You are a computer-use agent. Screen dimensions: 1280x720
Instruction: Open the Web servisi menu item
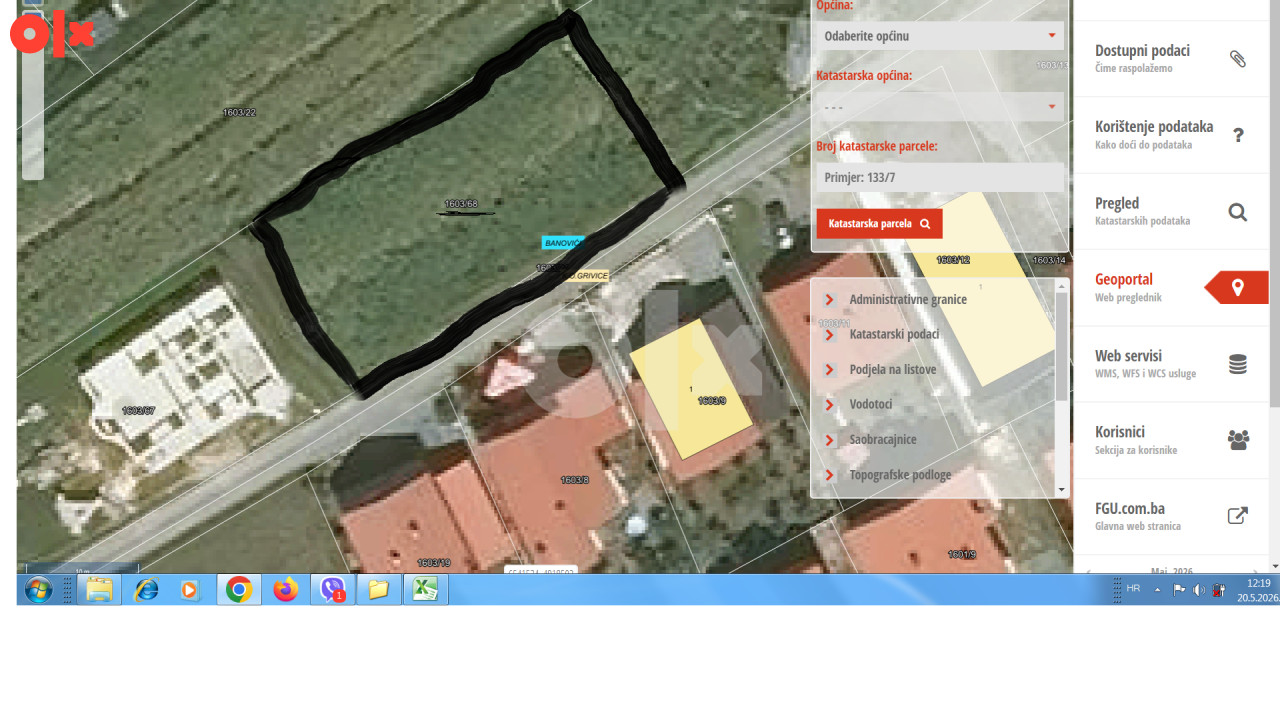[1171, 364]
